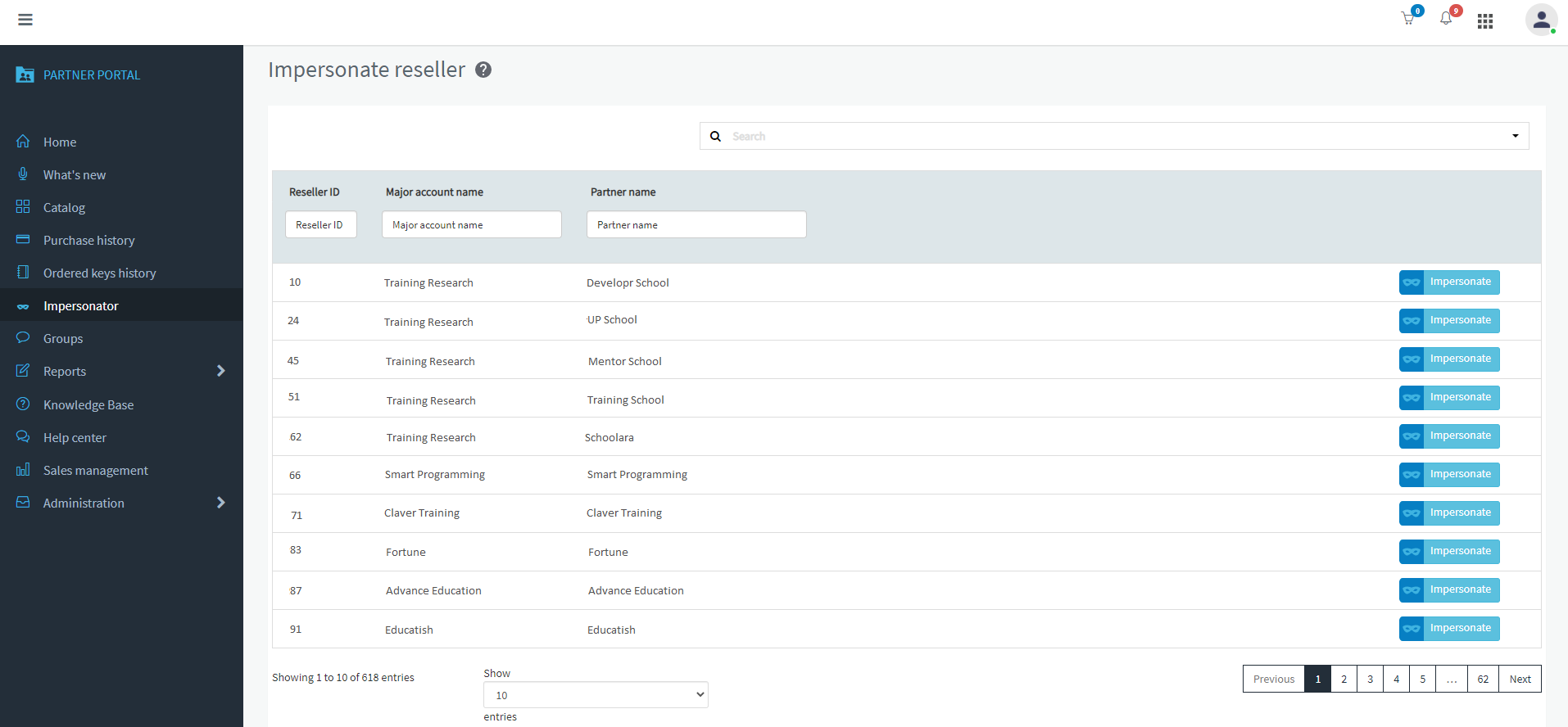Click the Educatish partner name cell
This screenshot has height=727, width=1568.
[x=611, y=630]
